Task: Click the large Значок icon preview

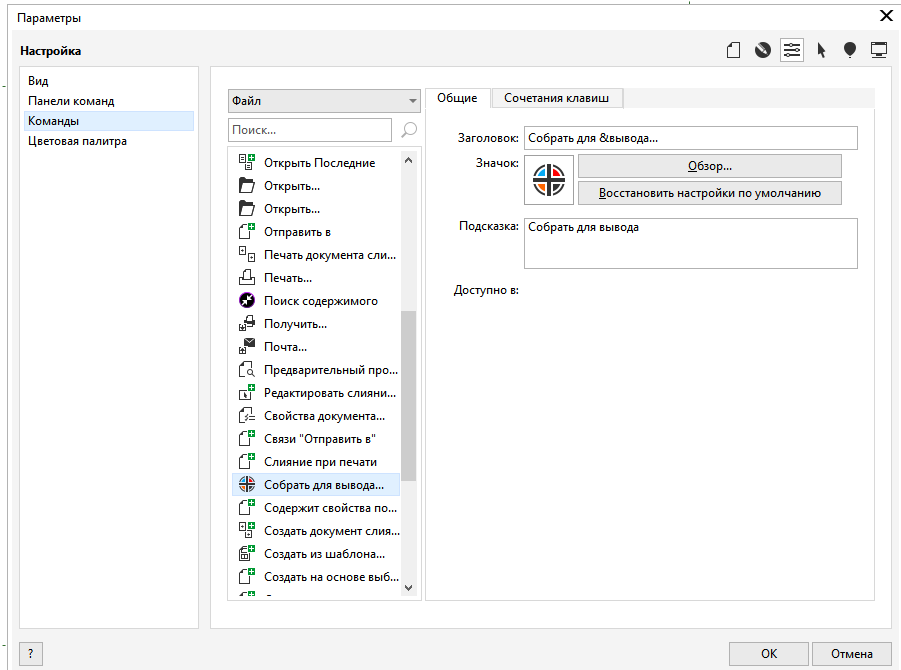Action: [x=549, y=180]
